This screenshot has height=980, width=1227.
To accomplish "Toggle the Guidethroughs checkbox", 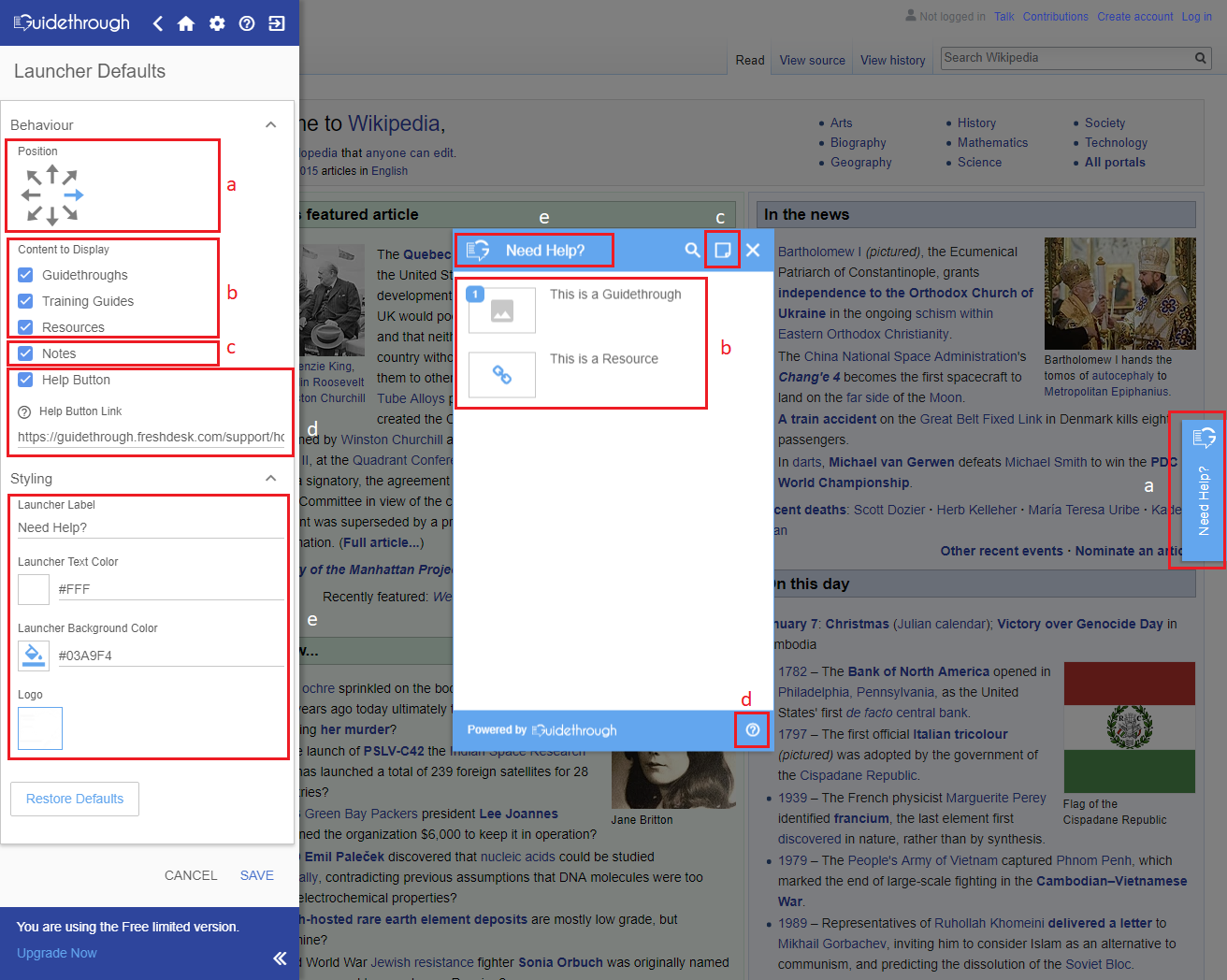I will (25, 275).
